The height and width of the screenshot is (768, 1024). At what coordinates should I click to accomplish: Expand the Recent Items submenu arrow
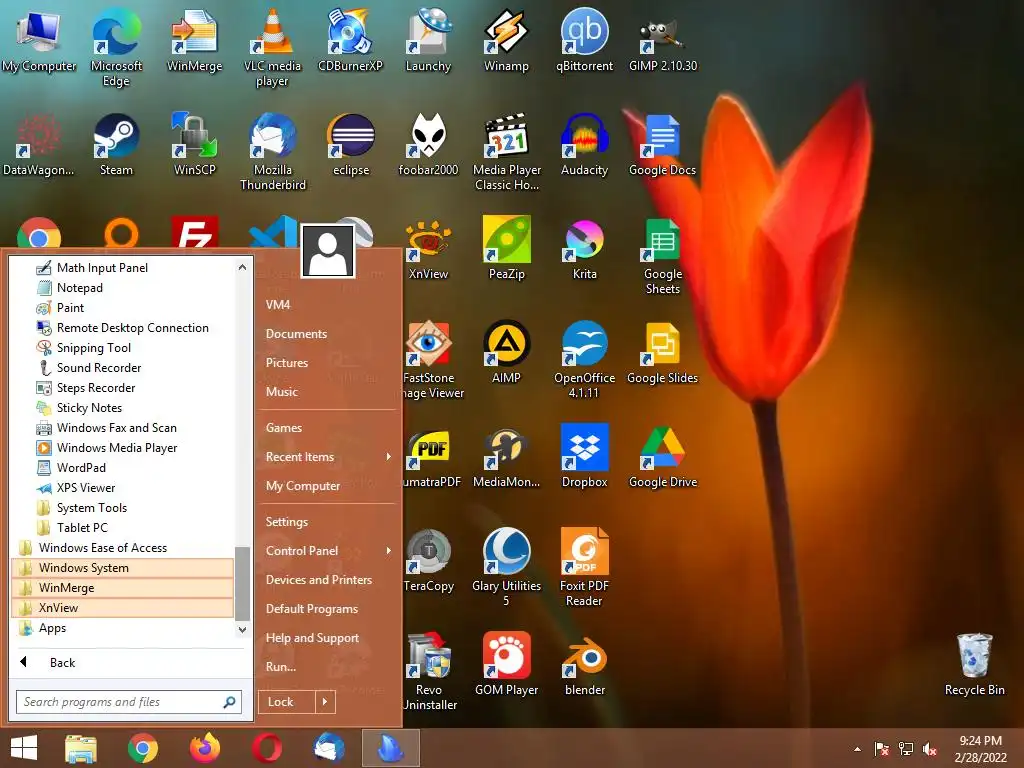click(x=389, y=456)
